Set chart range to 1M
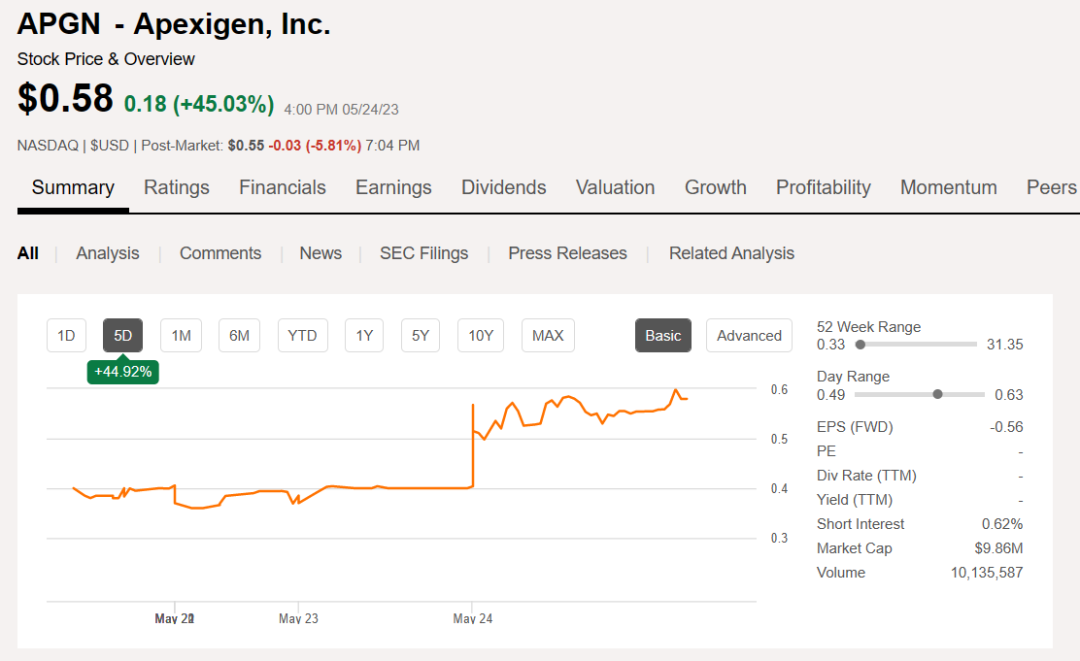This screenshot has width=1080, height=661. (181, 335)
